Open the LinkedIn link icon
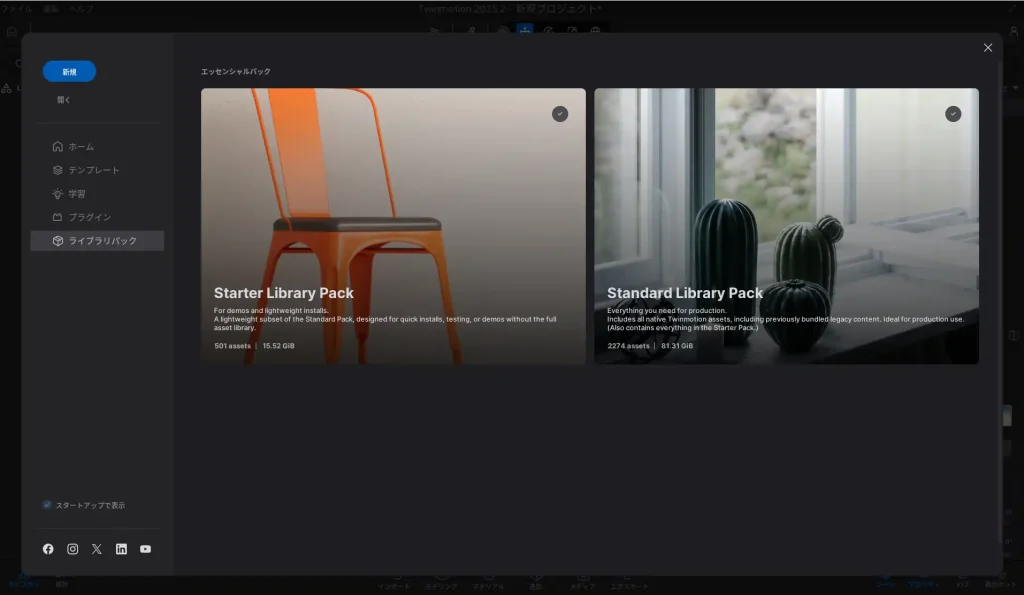 [x=121, y=549]
